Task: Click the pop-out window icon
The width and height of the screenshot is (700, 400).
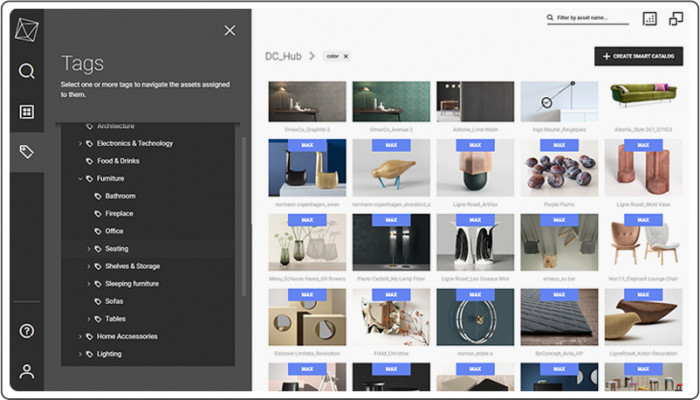Action: tap(676, 19)
